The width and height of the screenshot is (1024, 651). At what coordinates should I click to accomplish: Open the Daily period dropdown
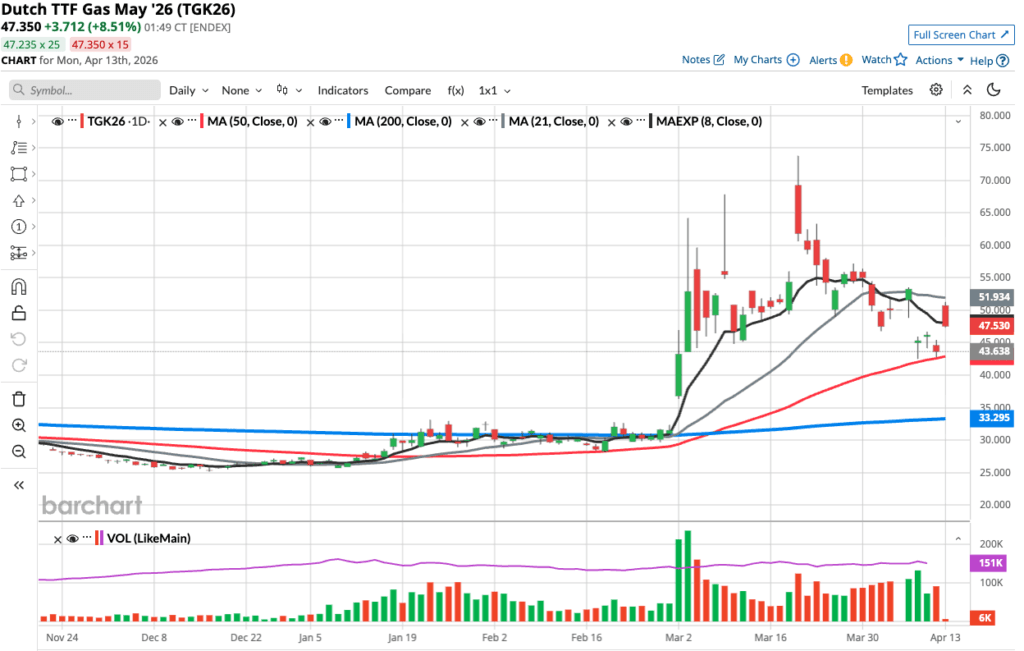coord(189,90)
